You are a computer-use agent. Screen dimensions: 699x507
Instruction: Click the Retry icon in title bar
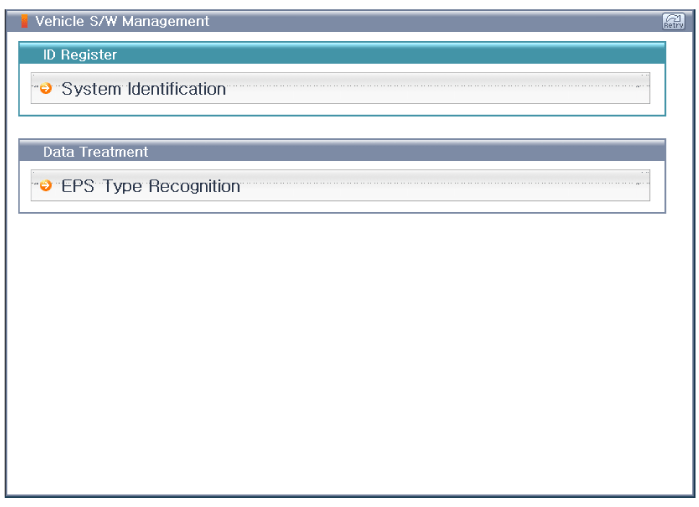pyautogui.click(x=672, y=21)
